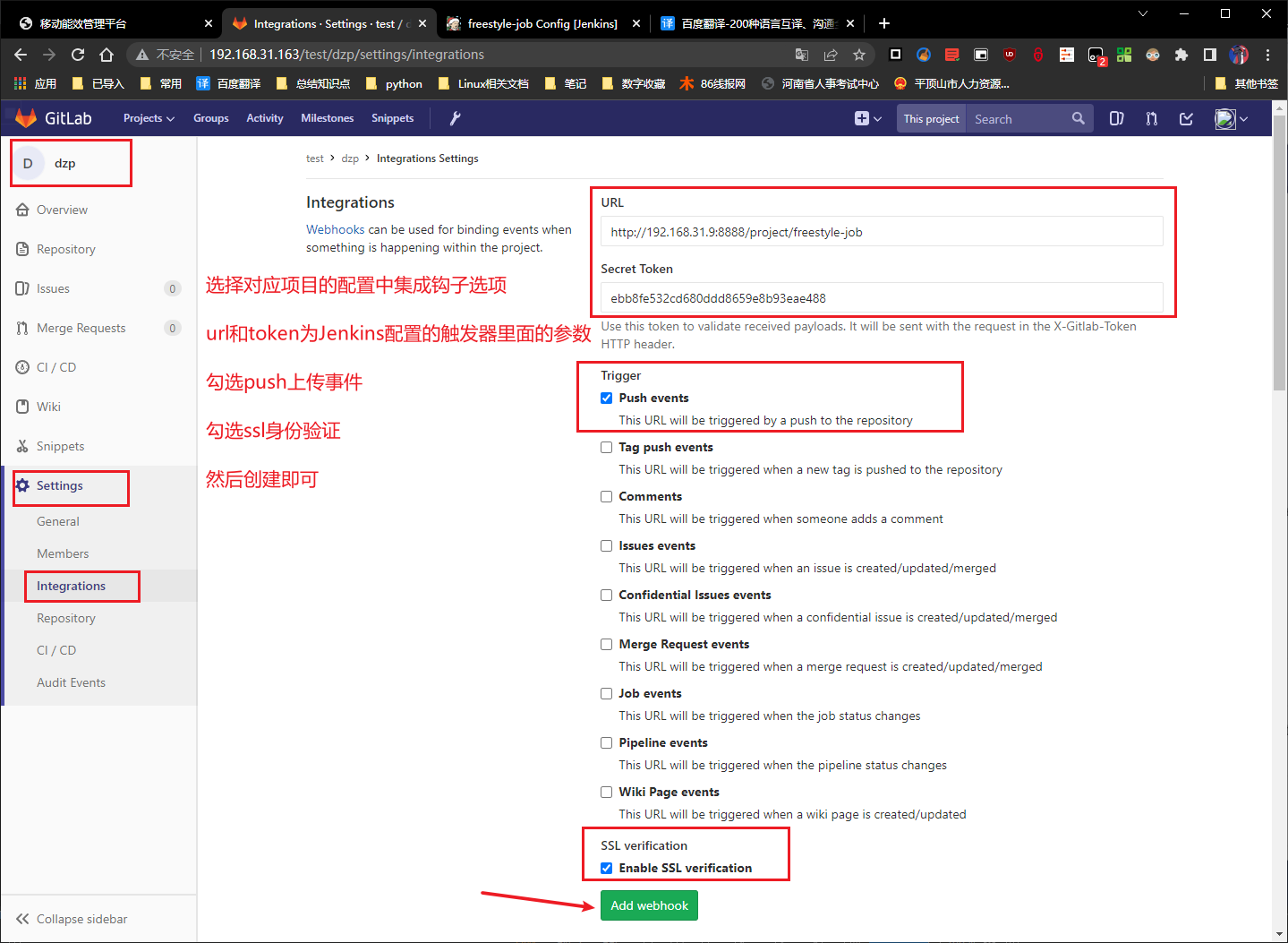Screen dimensions: 1288x943
Task: Open the admin area wrench icon
Action: (455, 118)
